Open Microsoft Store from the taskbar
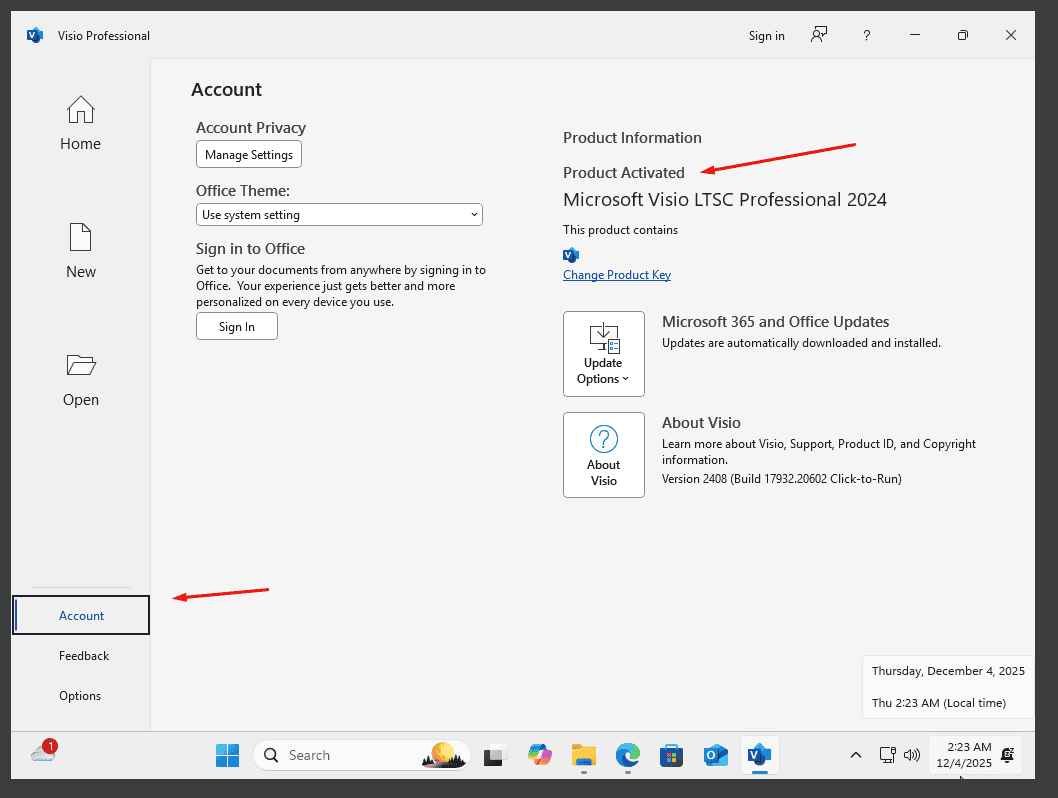 [671, 755]
